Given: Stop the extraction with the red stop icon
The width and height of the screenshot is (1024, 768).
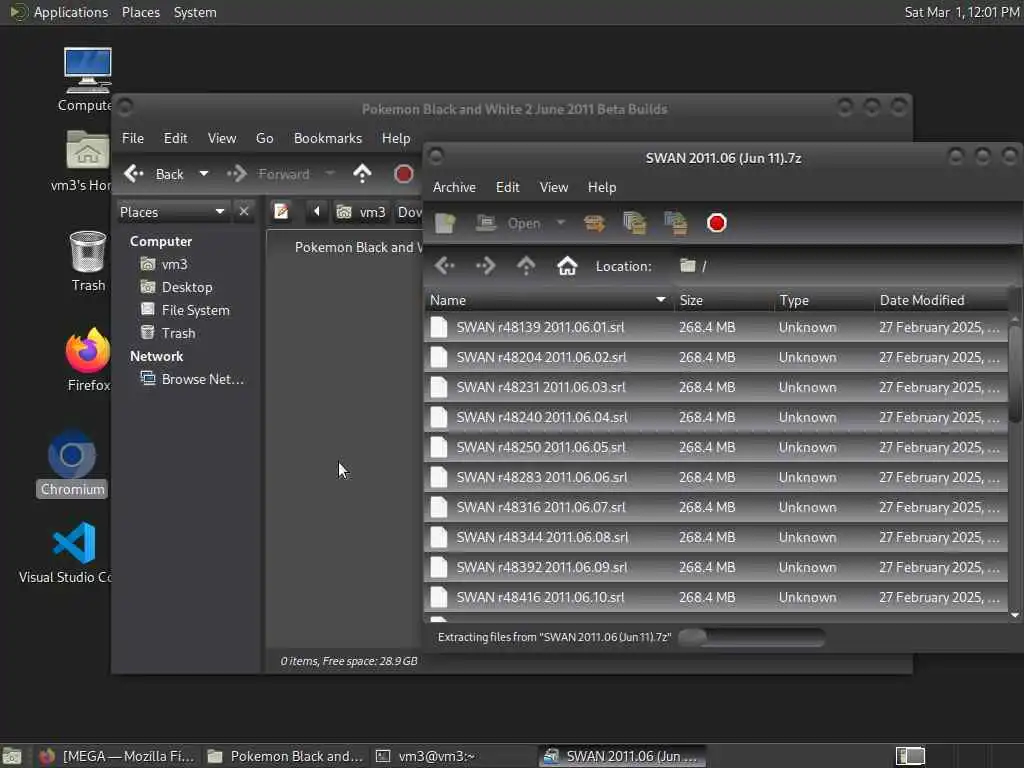Looking at the screenshot, I should (x=716, y=223).
